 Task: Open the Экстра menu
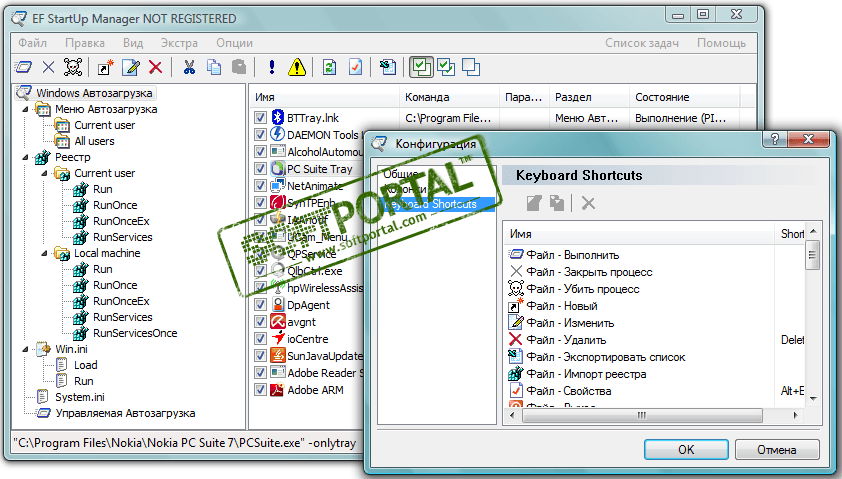pos(179,43)
